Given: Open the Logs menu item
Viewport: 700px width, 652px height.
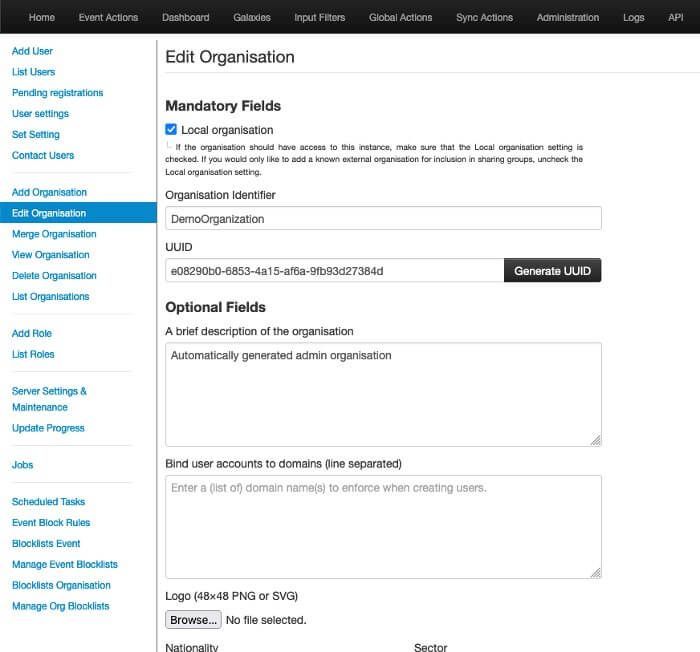Looking at the screenshot, I should pyautogui.click(x=633, y=17).
